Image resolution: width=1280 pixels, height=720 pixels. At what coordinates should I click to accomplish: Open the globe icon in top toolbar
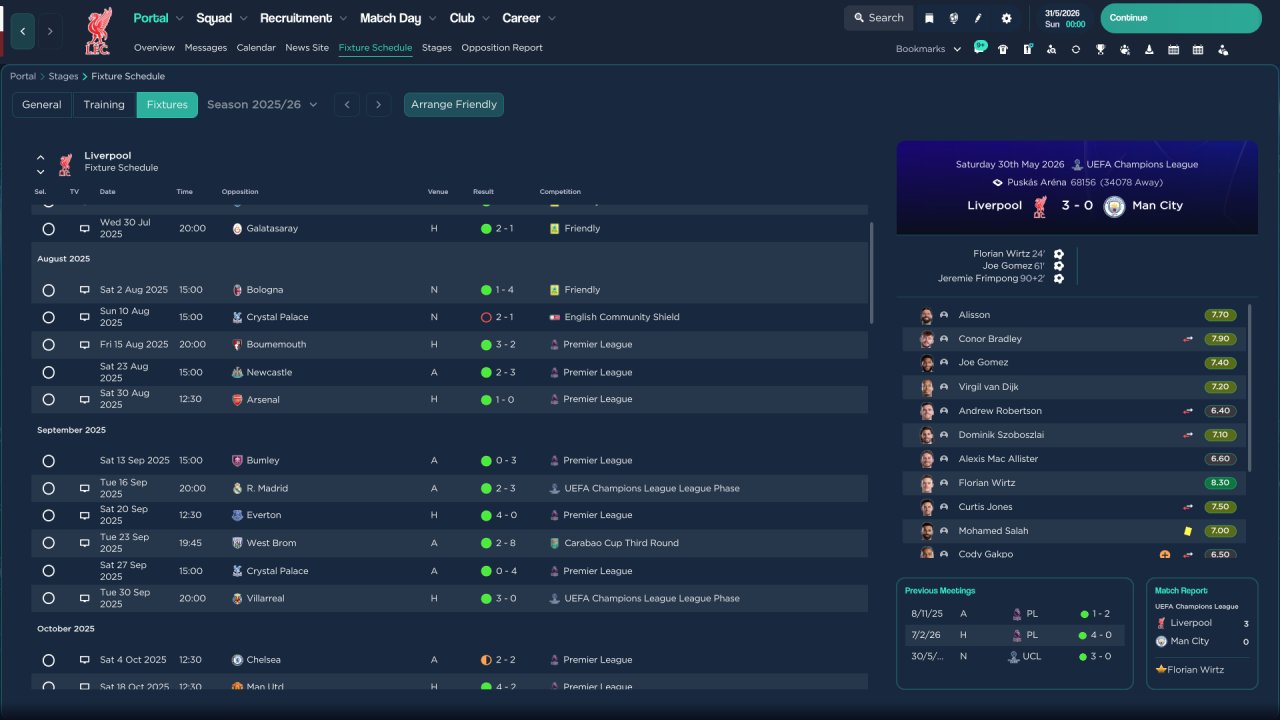[954, 18]
